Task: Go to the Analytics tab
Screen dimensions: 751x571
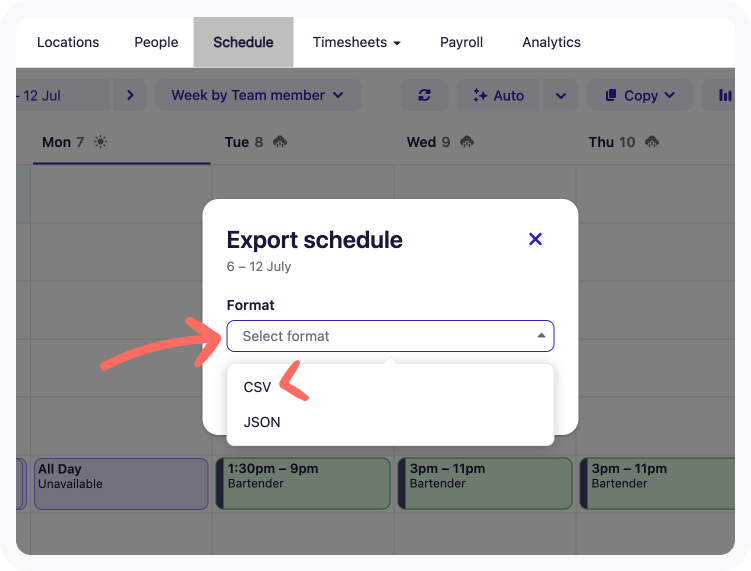Action: pos(551,42)
